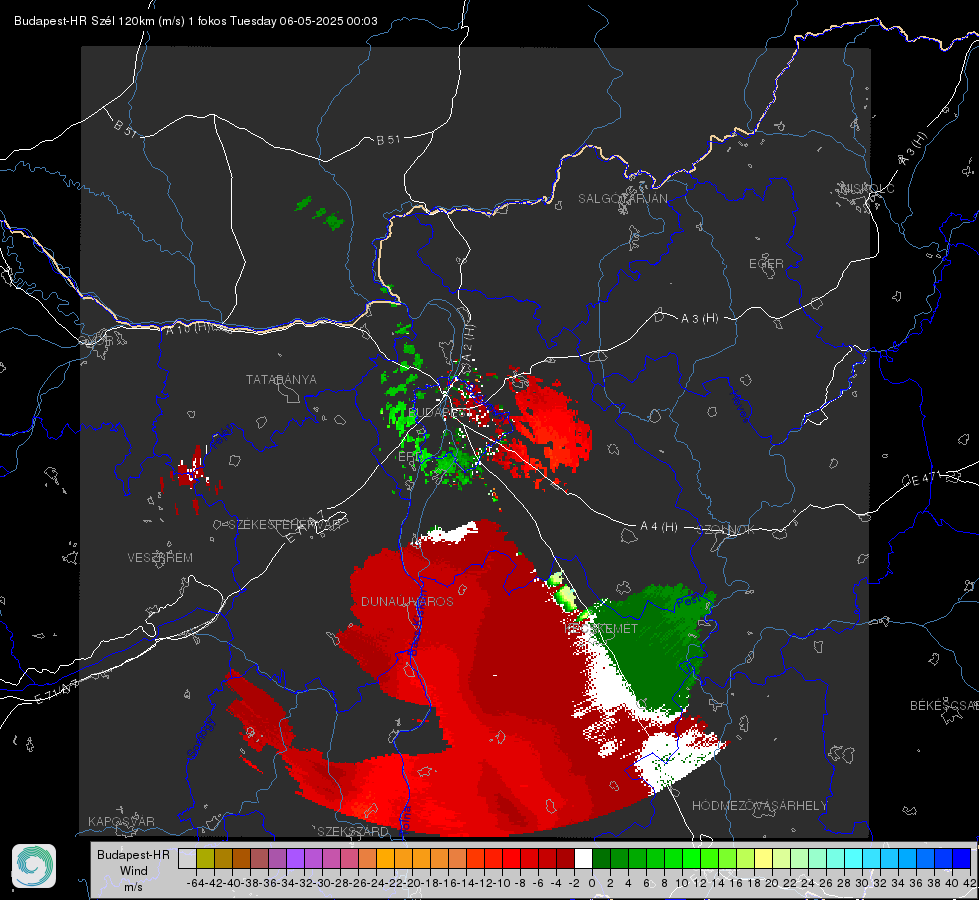Click the KECSKEMET city label
This screenshot has height=900, width=979.
click(602, 628)
